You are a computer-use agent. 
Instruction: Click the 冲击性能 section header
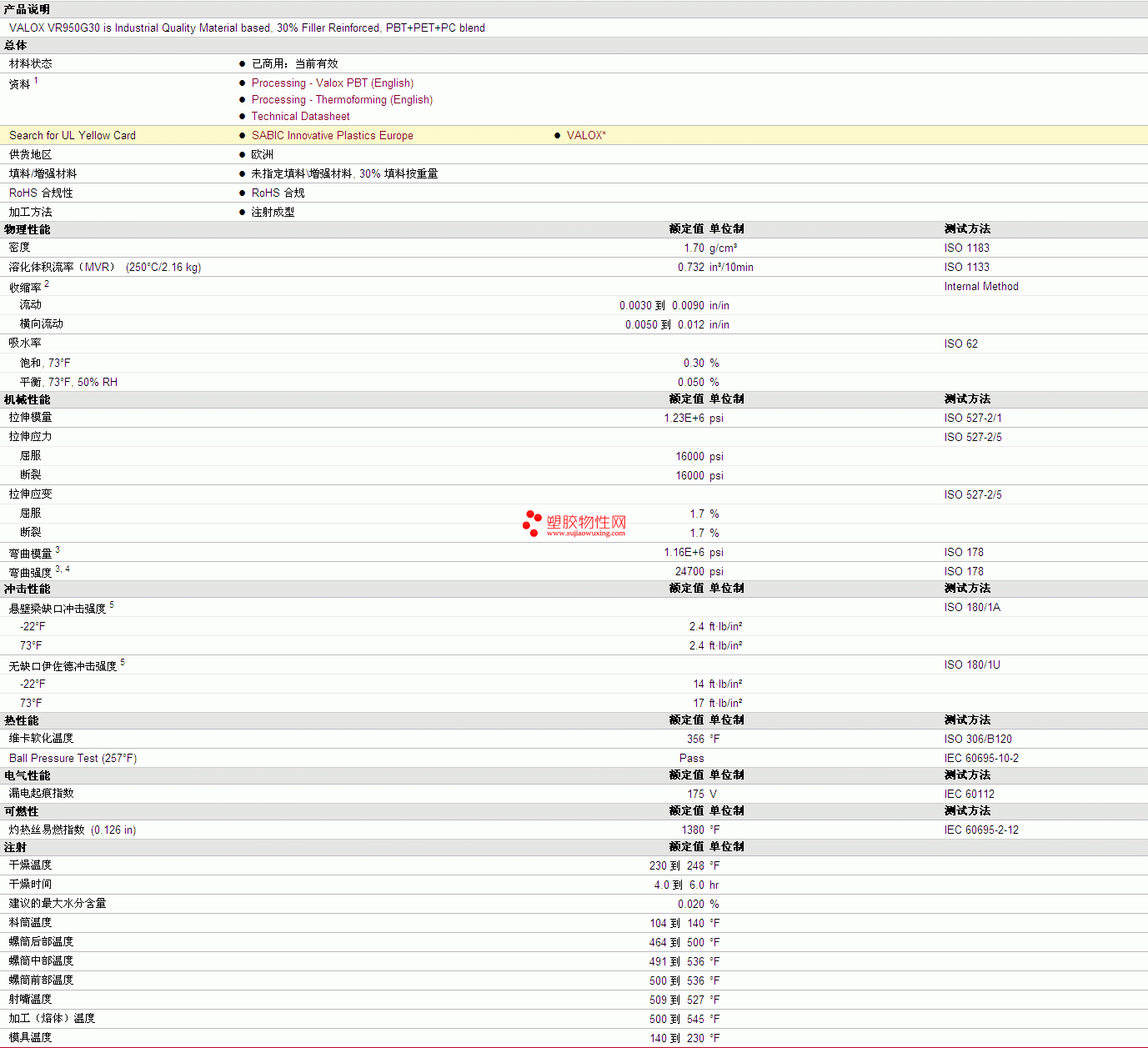click(x=27, y=589)
